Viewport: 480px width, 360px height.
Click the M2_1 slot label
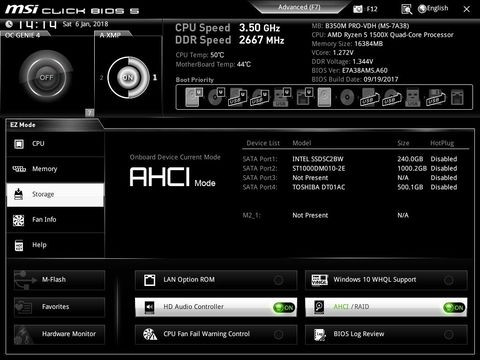tap(252, 215)
